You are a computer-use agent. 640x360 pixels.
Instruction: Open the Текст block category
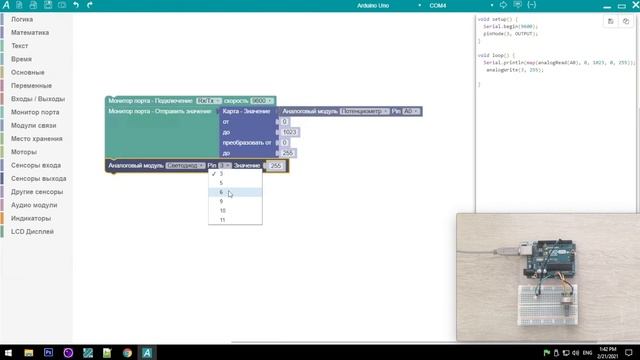(20, 46)
